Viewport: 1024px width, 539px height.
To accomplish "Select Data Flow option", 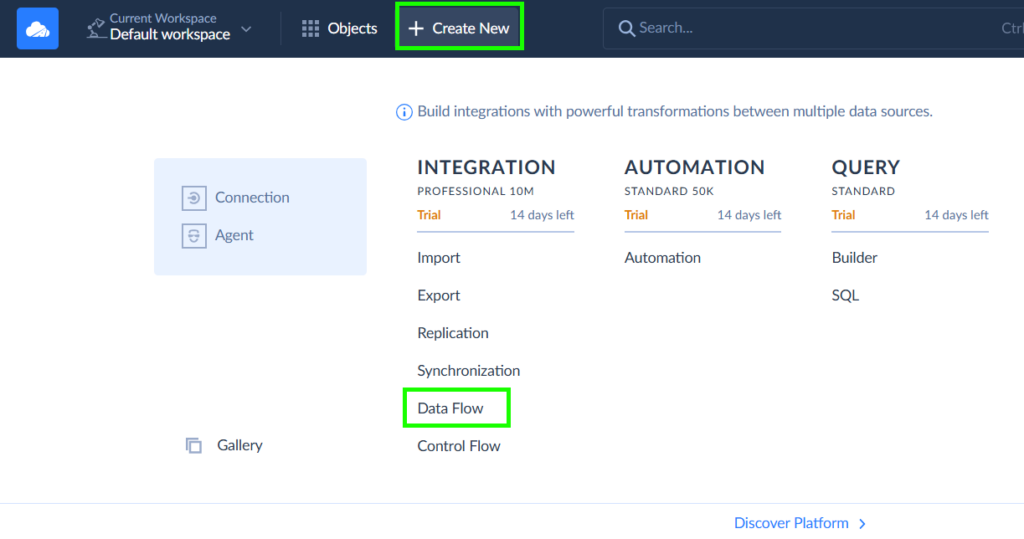I will coord(451,408).
